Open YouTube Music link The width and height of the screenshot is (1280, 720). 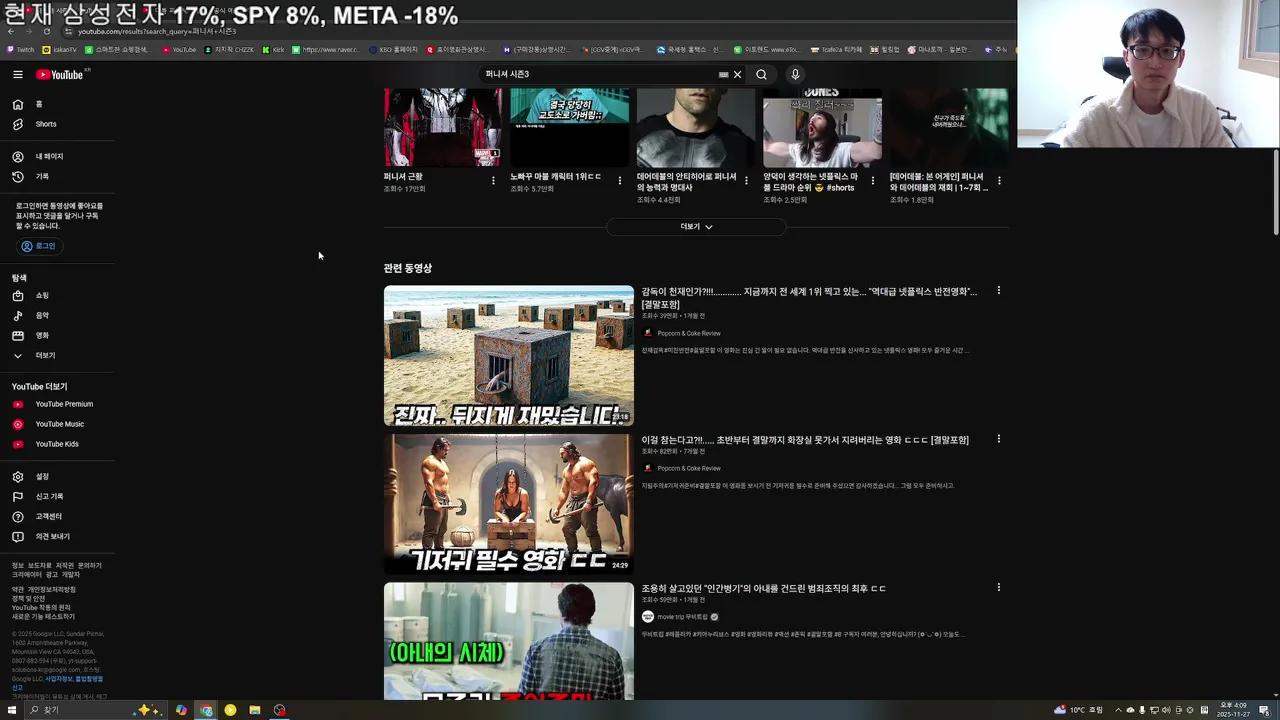[x=58, y=424]
